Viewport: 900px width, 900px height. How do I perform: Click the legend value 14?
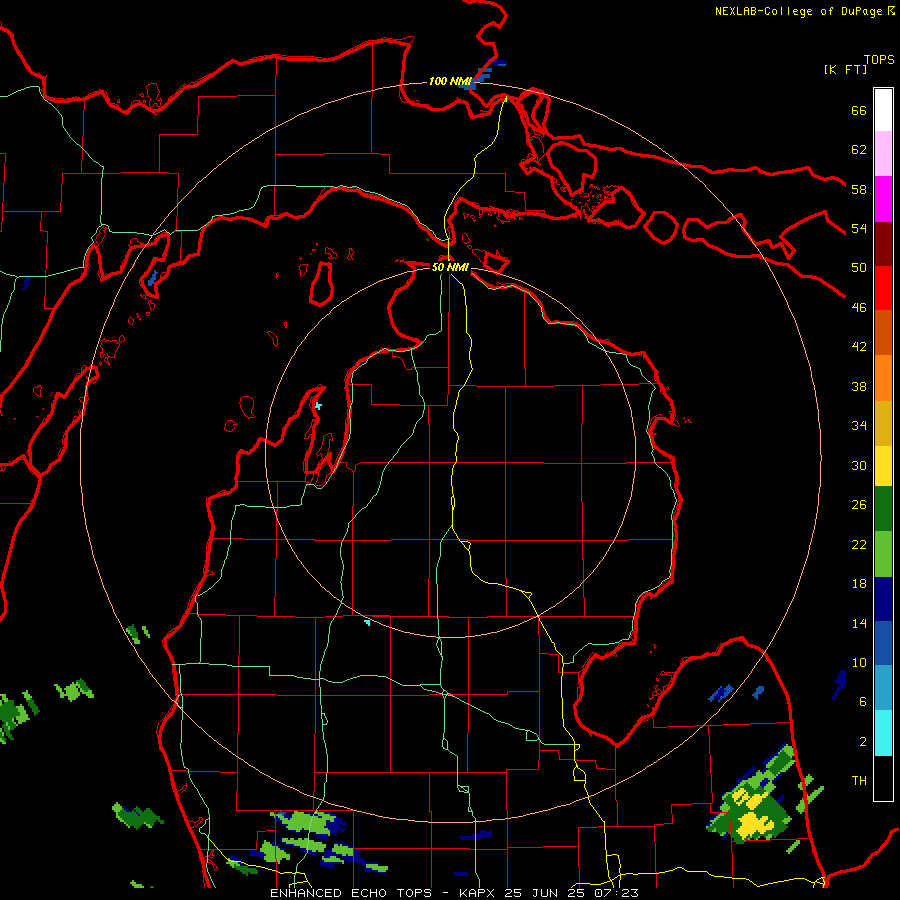[x=859, y=623]
